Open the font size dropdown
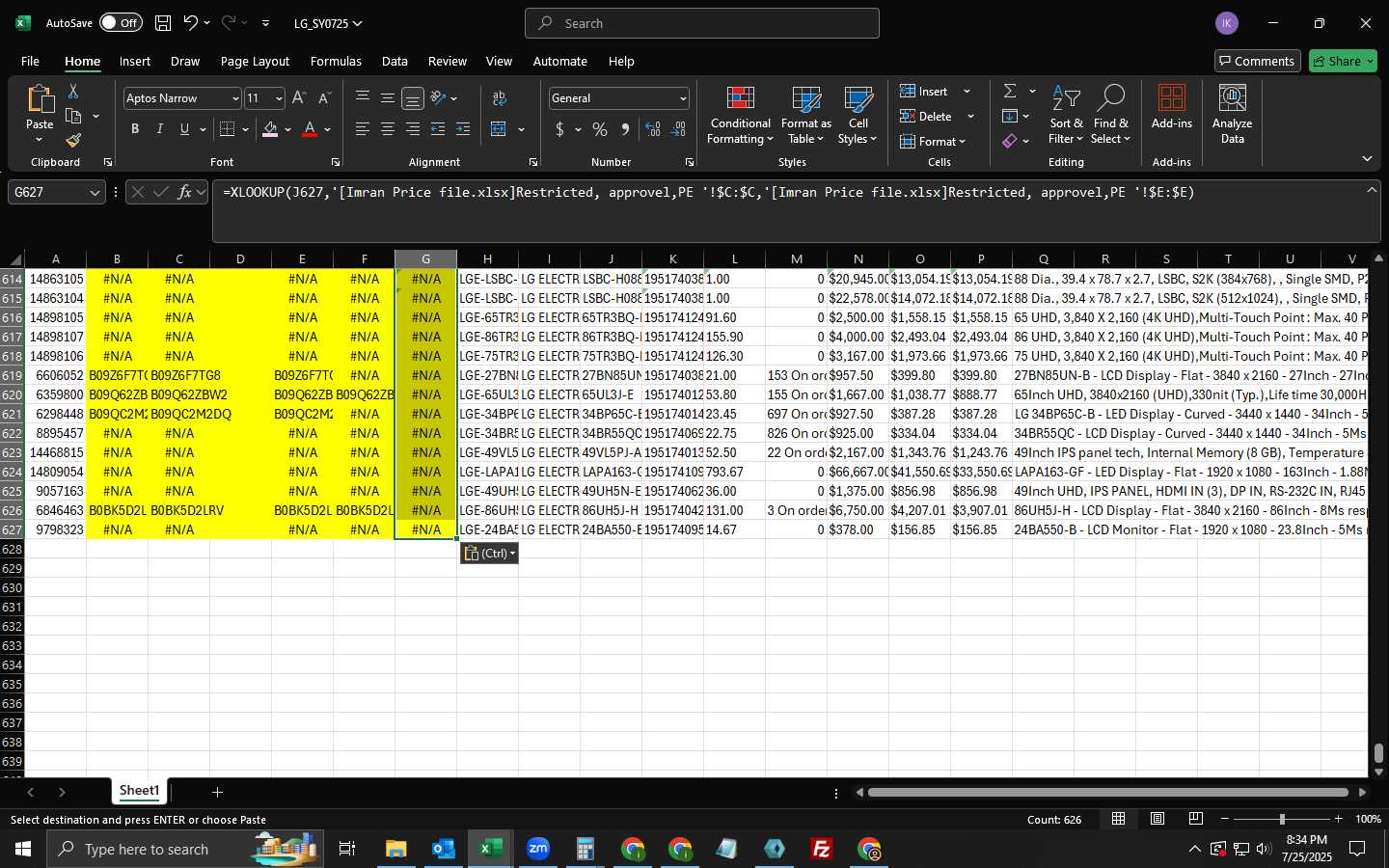 point(279,98)
